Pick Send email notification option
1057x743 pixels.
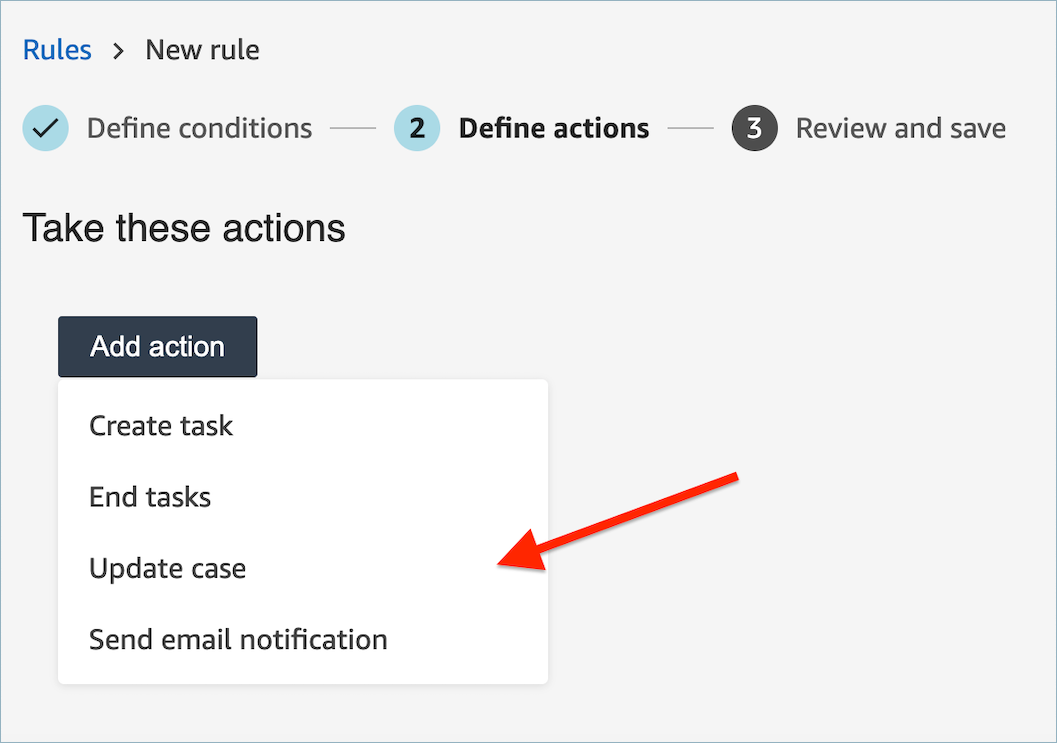coord(238,640)
